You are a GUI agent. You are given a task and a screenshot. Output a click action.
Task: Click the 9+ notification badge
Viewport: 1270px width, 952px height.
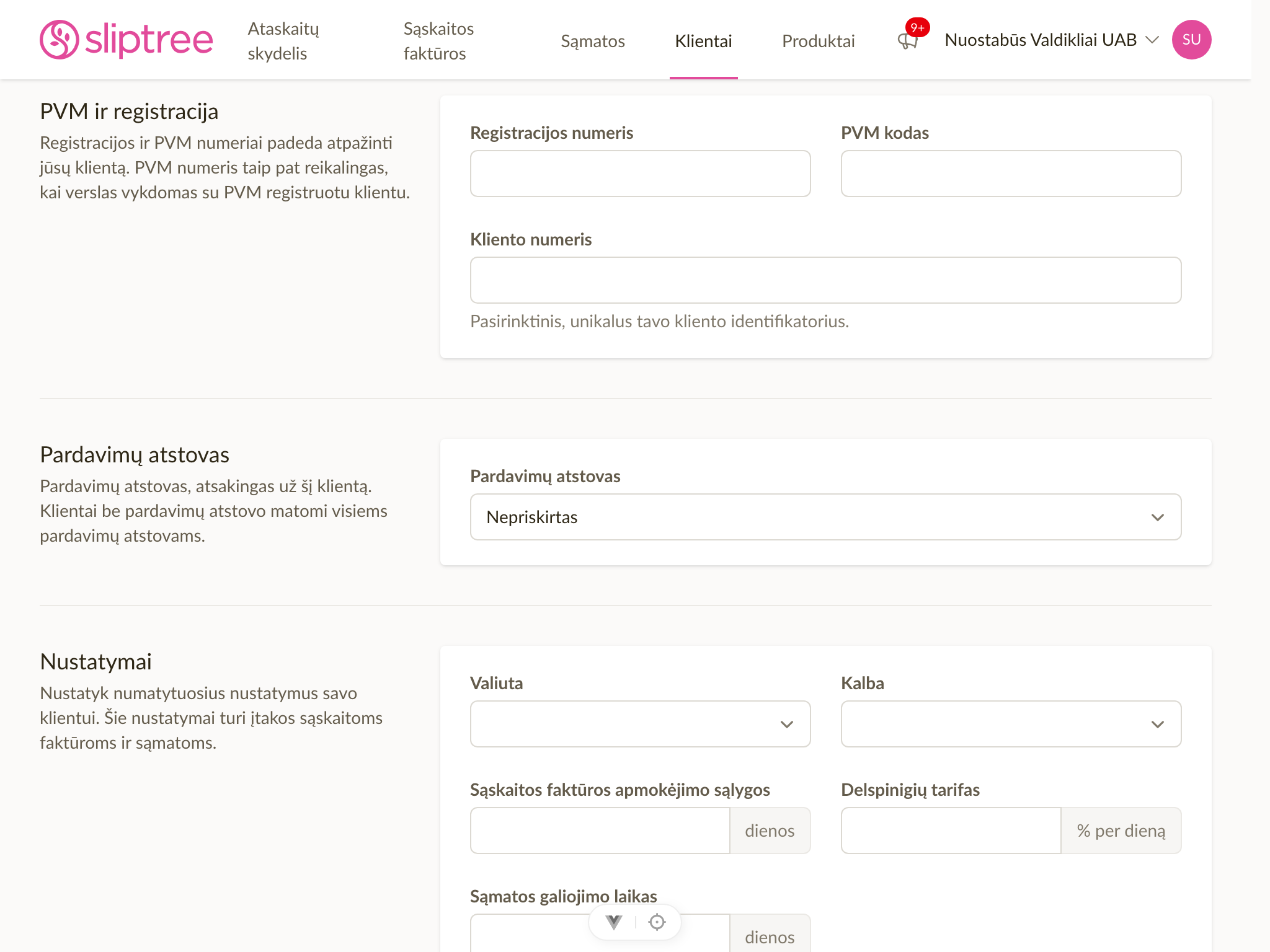[917, 27]
